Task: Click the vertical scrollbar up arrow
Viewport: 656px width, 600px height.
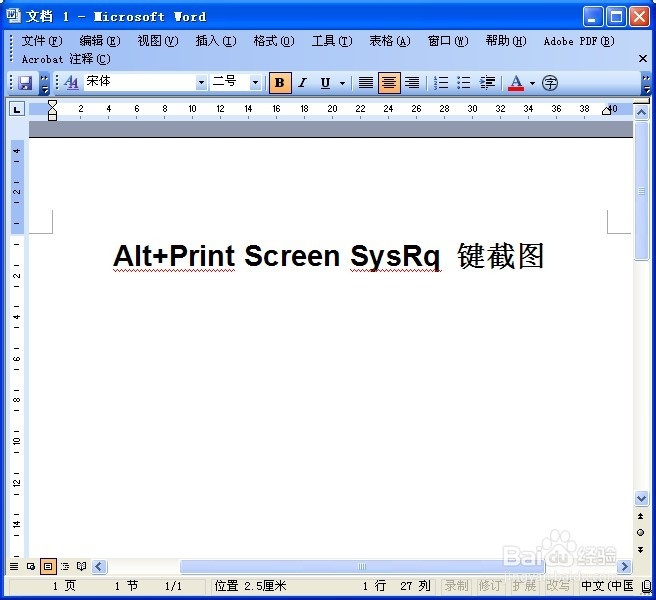Action: pyautogui.click(x=641, y=112)
